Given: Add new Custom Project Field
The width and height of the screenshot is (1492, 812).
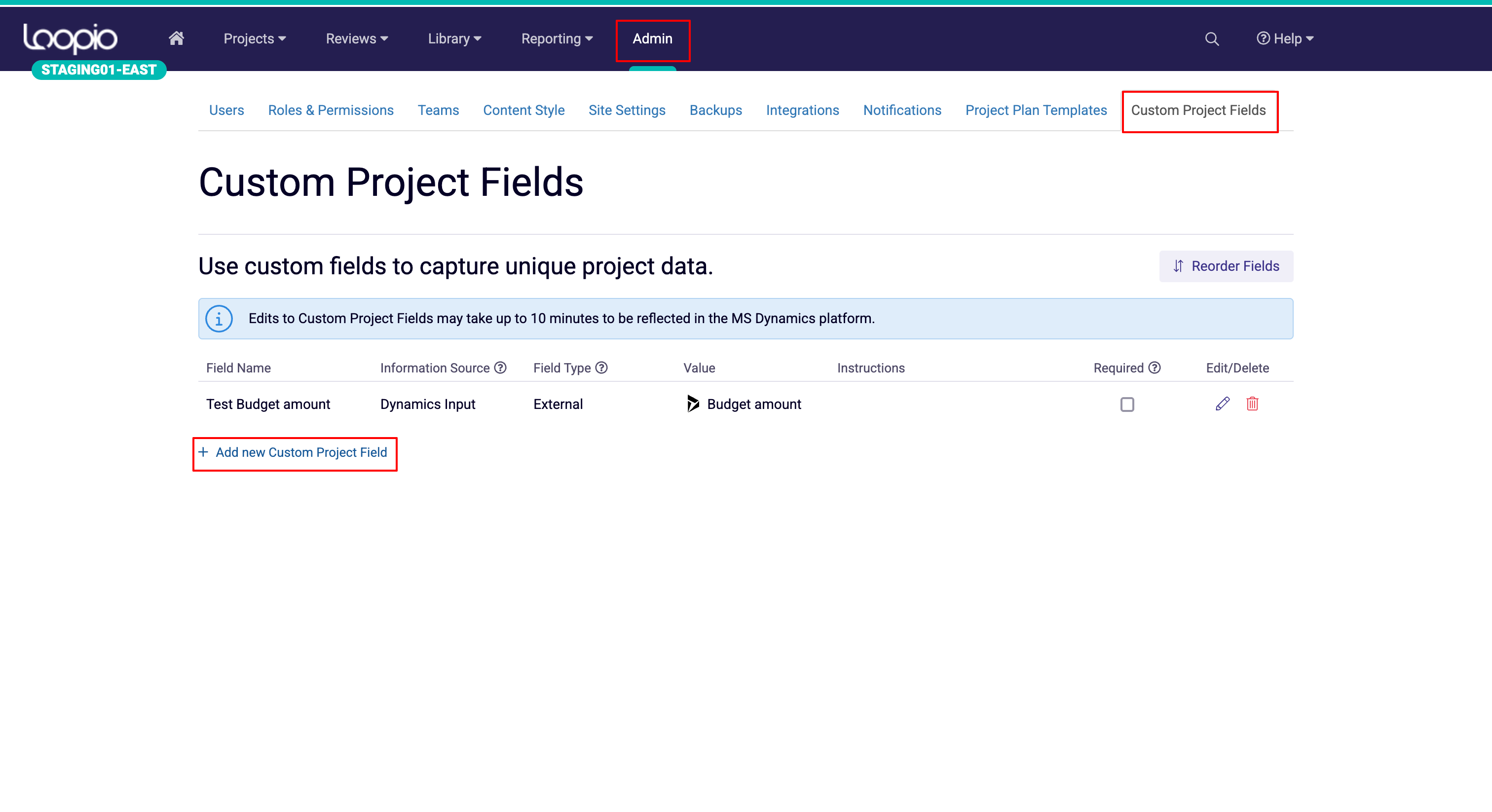Looking at the screenshot, I should click(x=294, y=452).
